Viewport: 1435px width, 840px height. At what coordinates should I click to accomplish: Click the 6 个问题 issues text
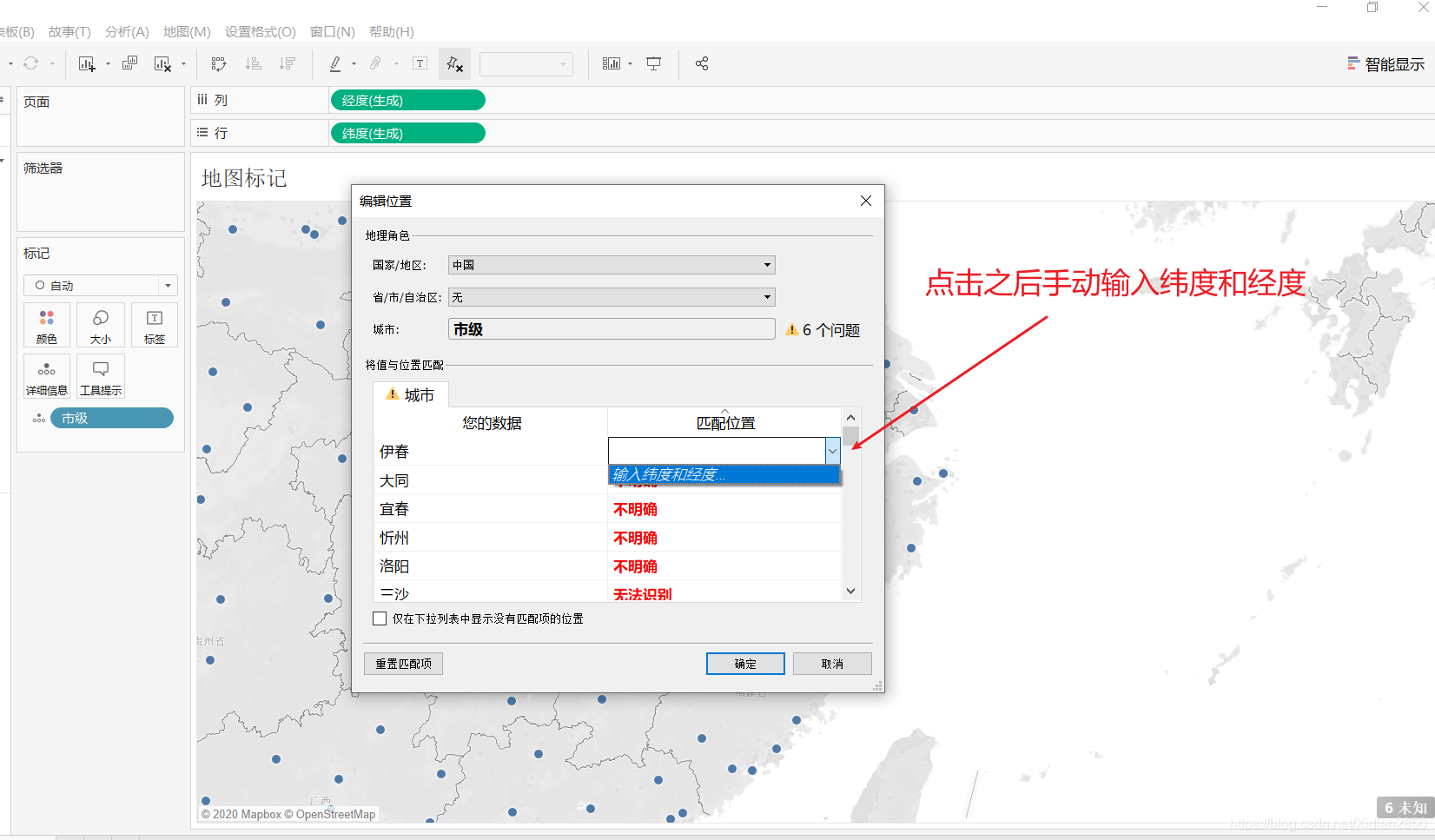831,330
